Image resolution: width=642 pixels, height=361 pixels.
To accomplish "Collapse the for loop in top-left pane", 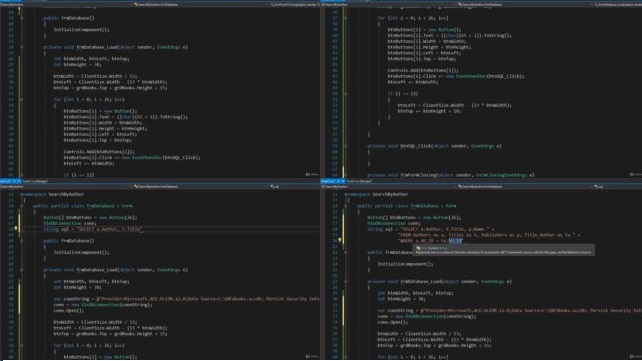I will [x=22, y=99].
